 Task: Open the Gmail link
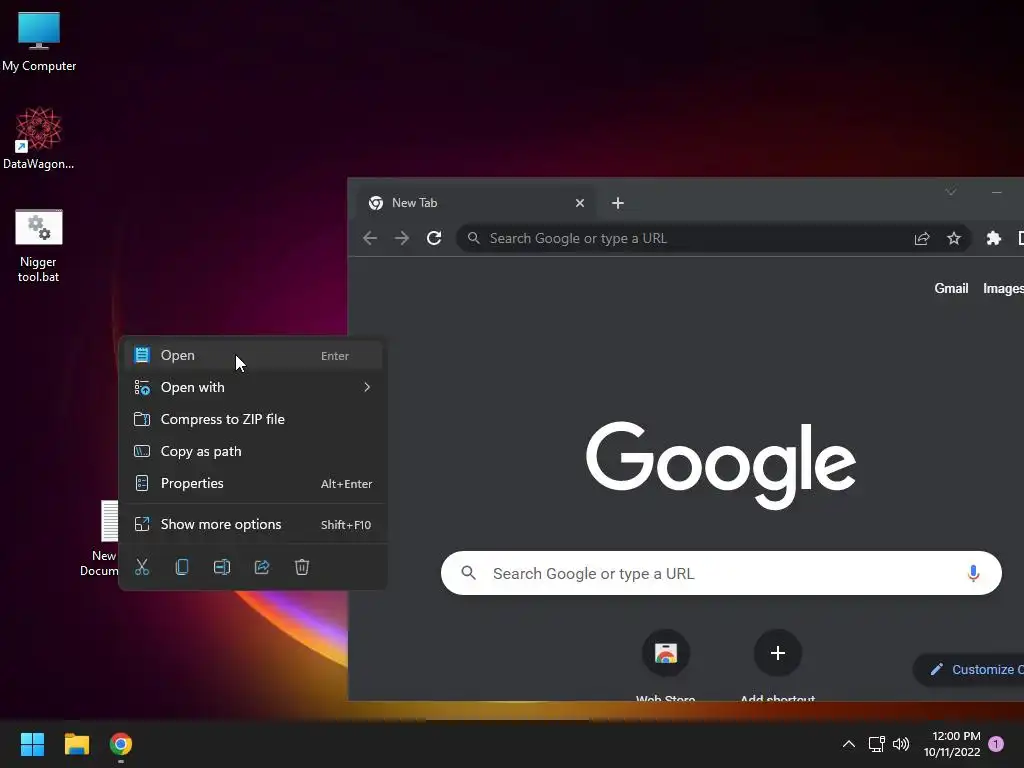[x=951, y=289]
